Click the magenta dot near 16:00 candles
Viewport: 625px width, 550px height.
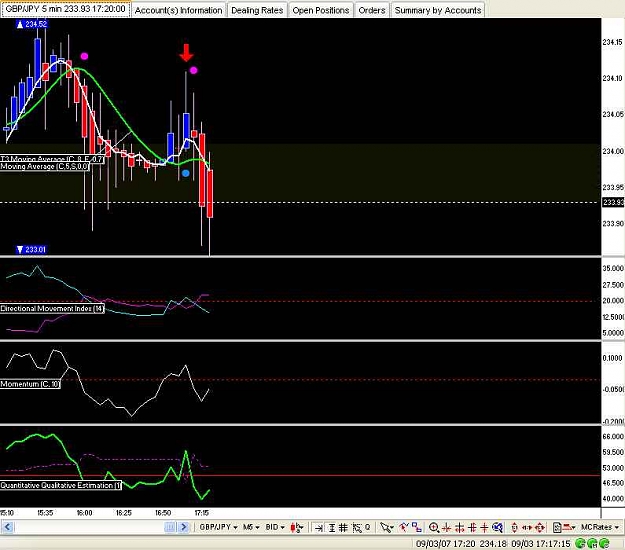(84, 56)
